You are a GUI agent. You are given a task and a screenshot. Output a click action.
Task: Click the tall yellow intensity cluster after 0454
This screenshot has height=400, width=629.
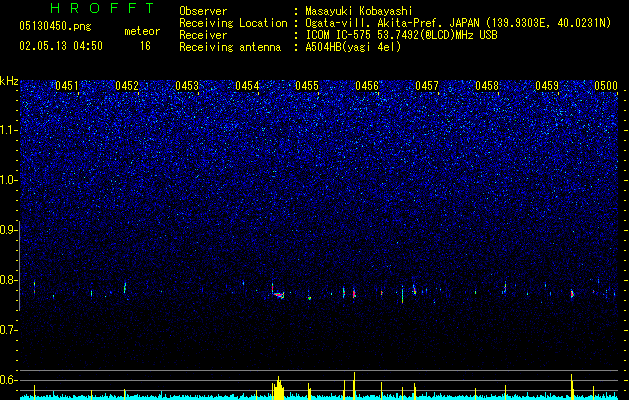coord(278,388)
